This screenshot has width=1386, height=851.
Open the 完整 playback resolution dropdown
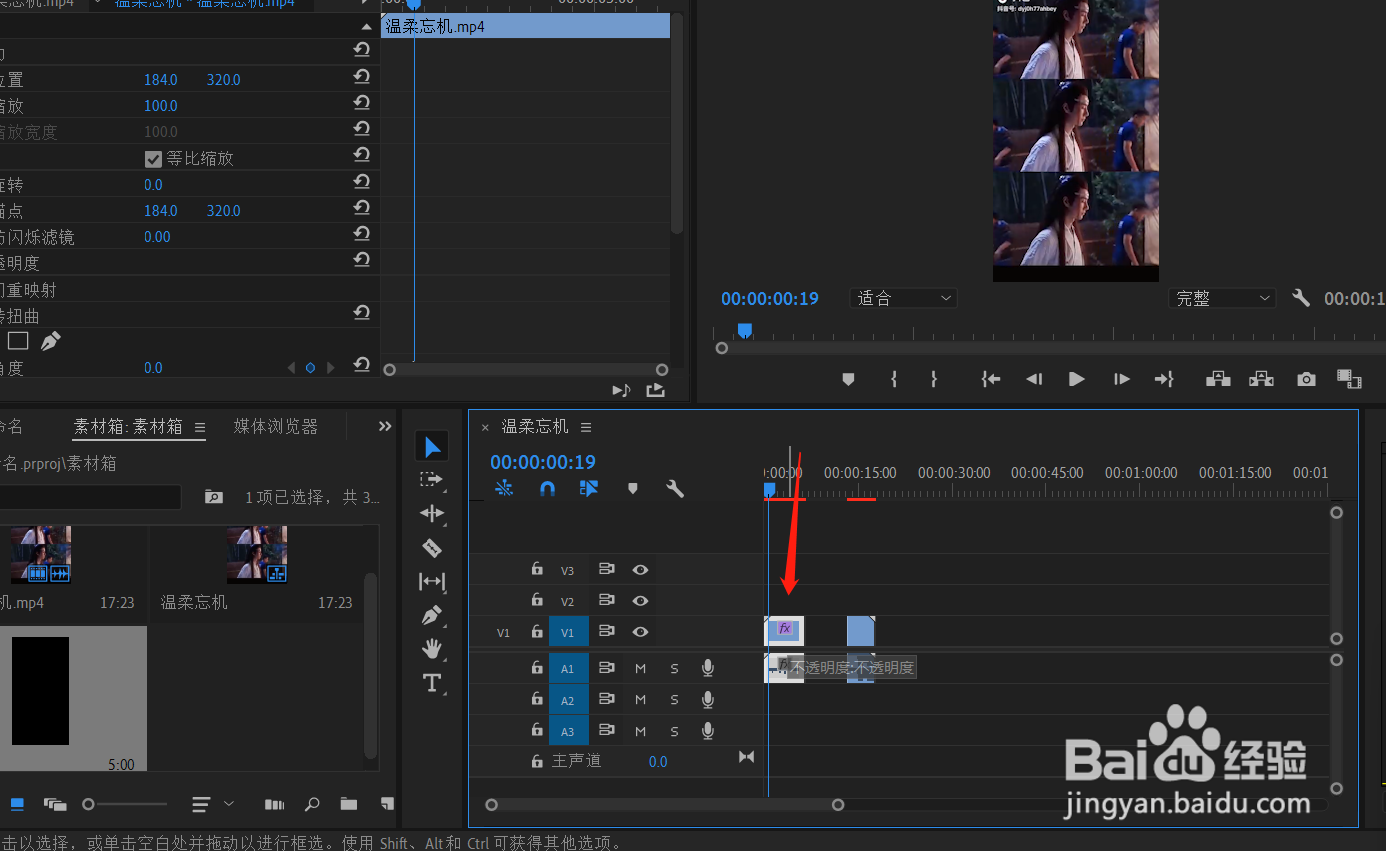click(x=1223, y=298)
